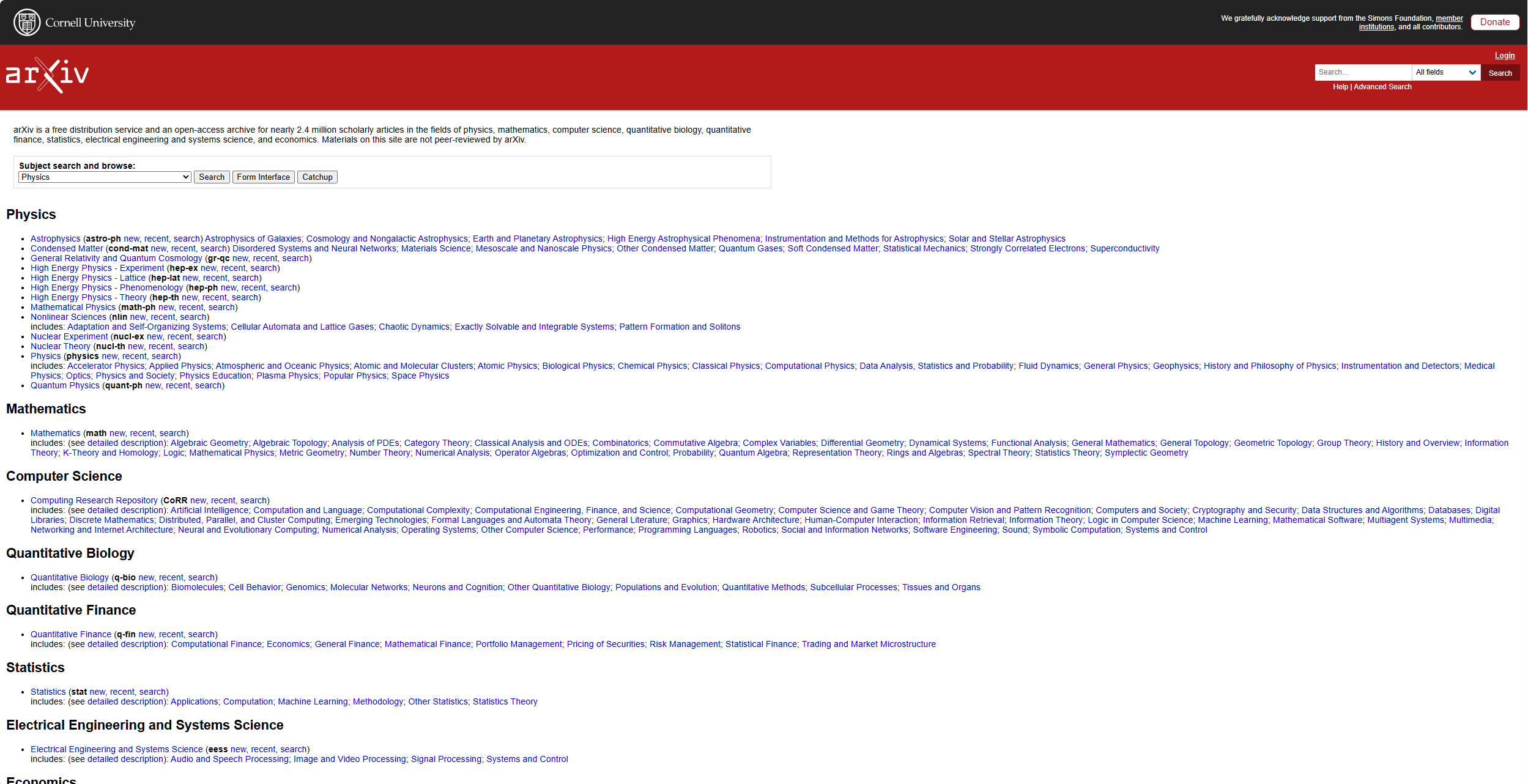Open the Help link under search
1528x784 pixels.
(1340, 87)
